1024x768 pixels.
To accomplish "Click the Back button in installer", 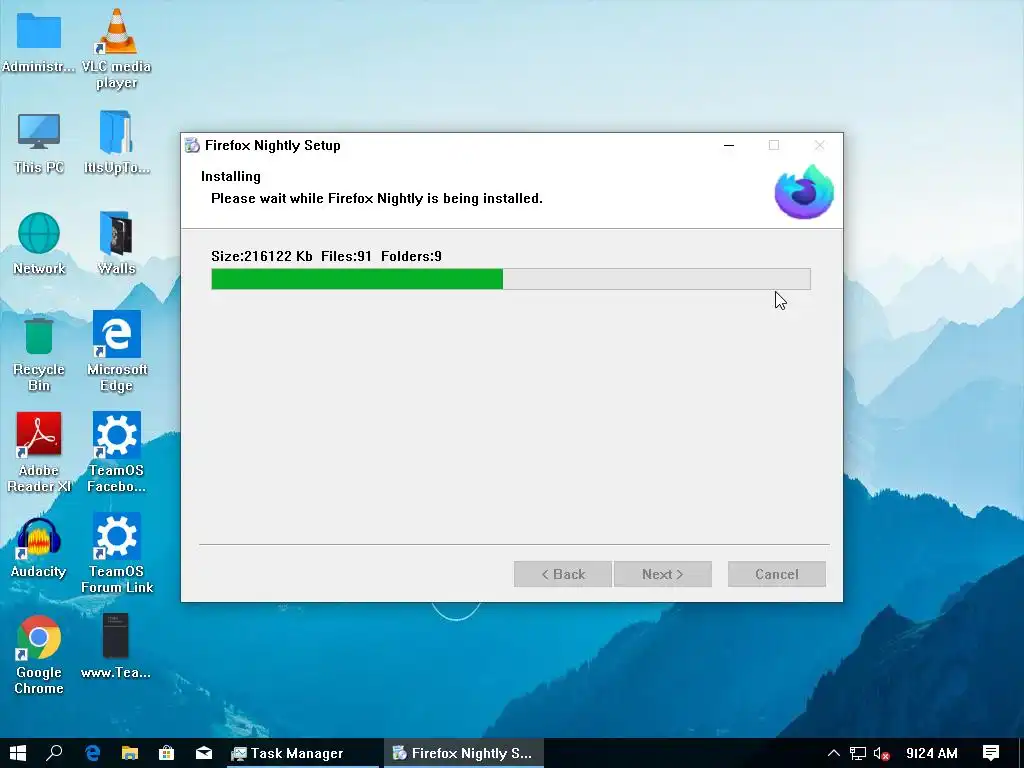I will 563,574.
